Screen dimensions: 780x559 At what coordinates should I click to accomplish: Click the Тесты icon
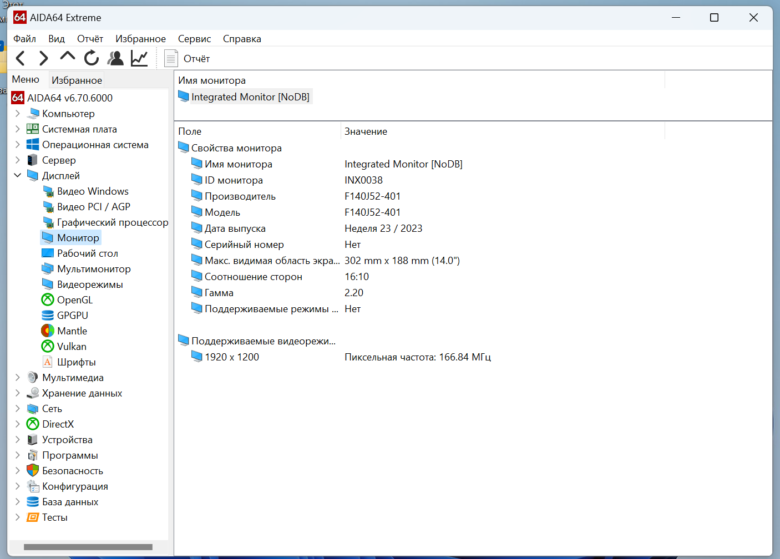(x=33, y=517)
